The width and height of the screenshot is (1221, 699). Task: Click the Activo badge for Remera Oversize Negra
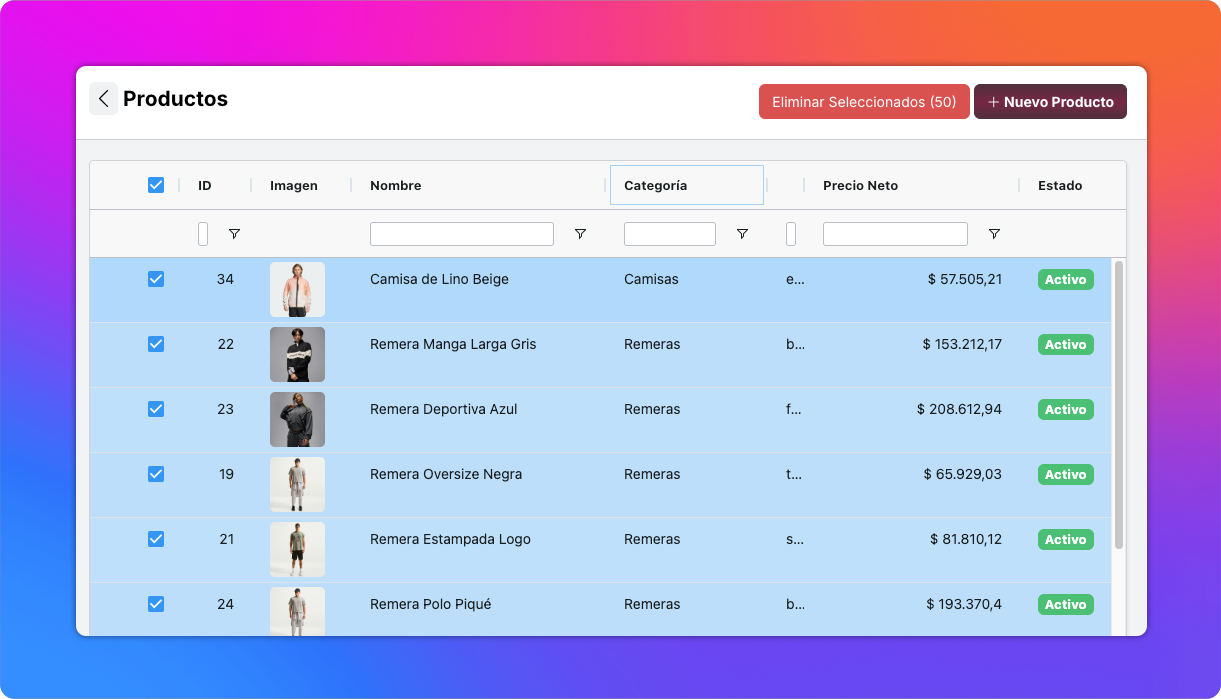coord(1066,475)
